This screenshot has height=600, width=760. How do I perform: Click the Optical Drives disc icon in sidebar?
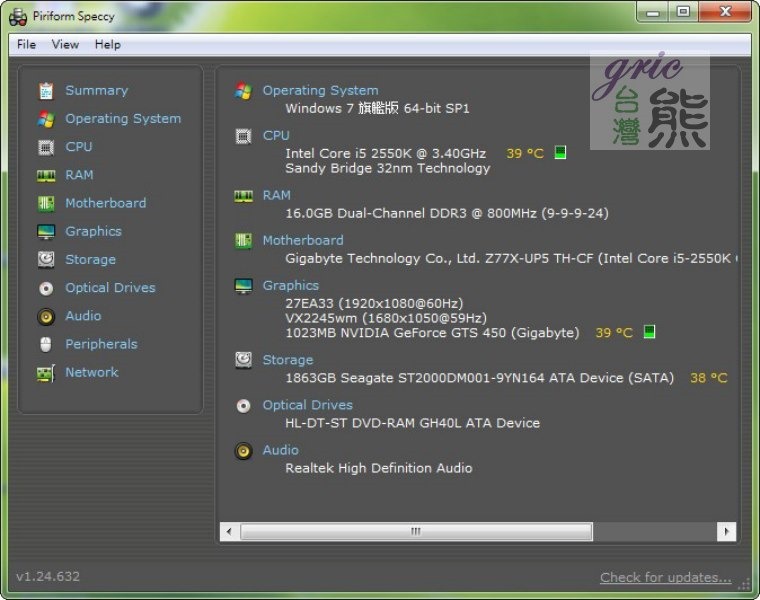click(46, 288)
